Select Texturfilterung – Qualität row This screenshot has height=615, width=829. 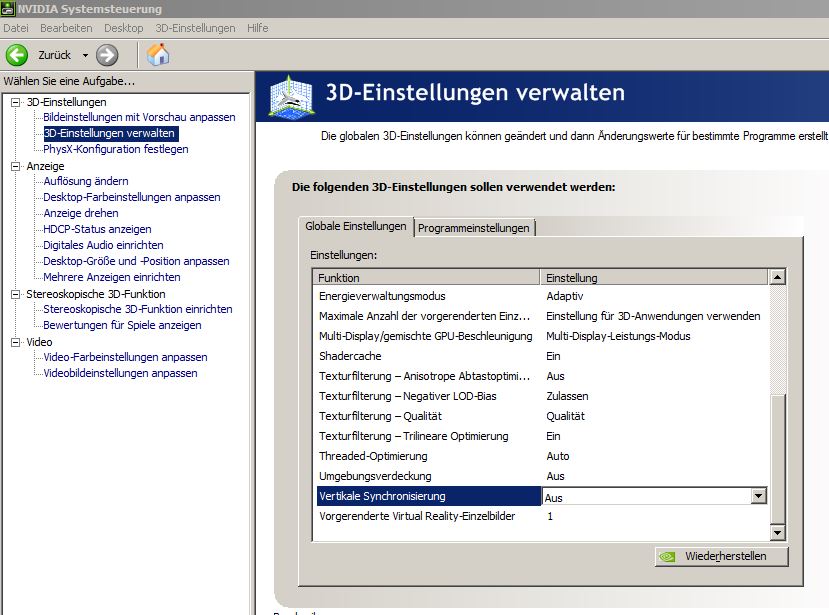(540, 416)
